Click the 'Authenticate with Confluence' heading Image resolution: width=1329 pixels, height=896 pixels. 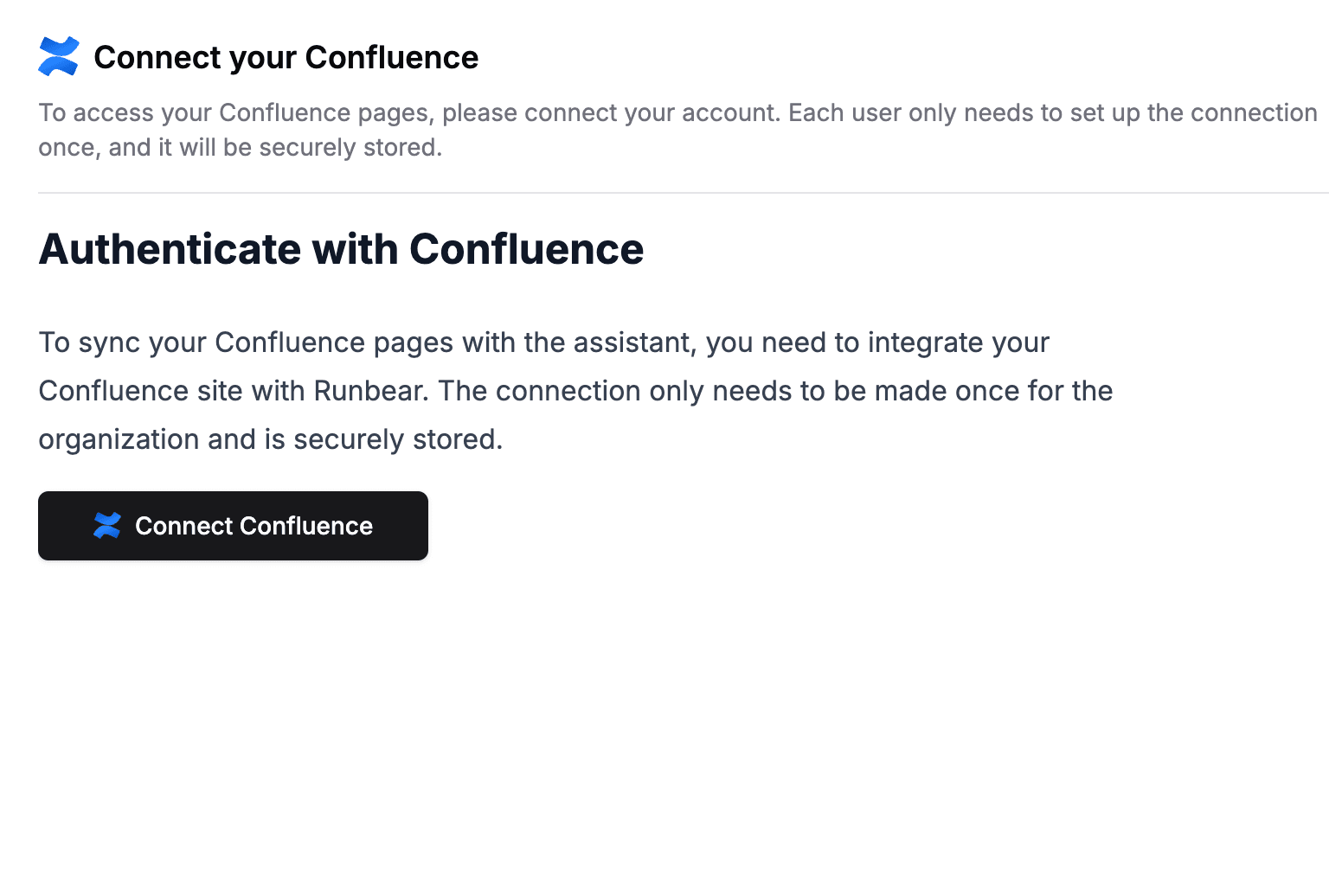click(341, 249)
